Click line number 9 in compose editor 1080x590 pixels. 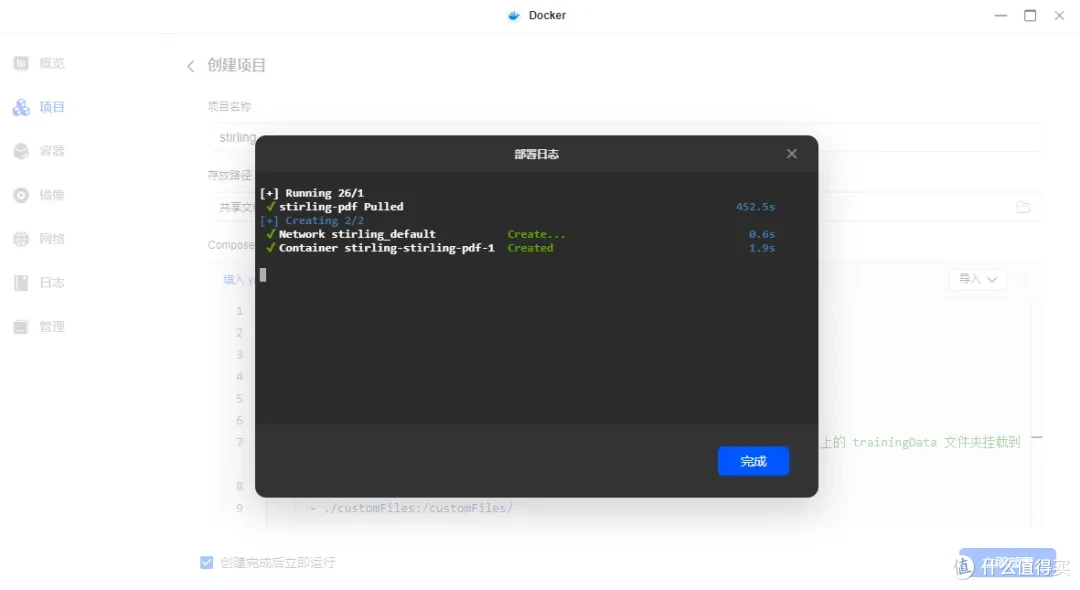point(240,508)
